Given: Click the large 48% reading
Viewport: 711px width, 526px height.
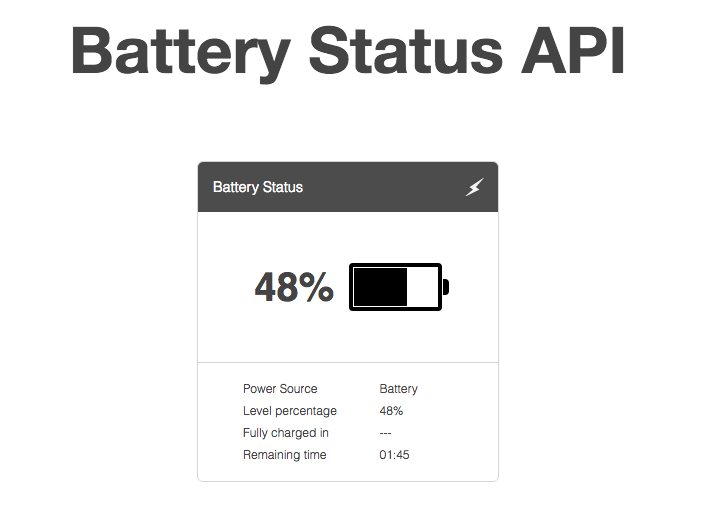Looking at the screenshot, I should [293, 287].
